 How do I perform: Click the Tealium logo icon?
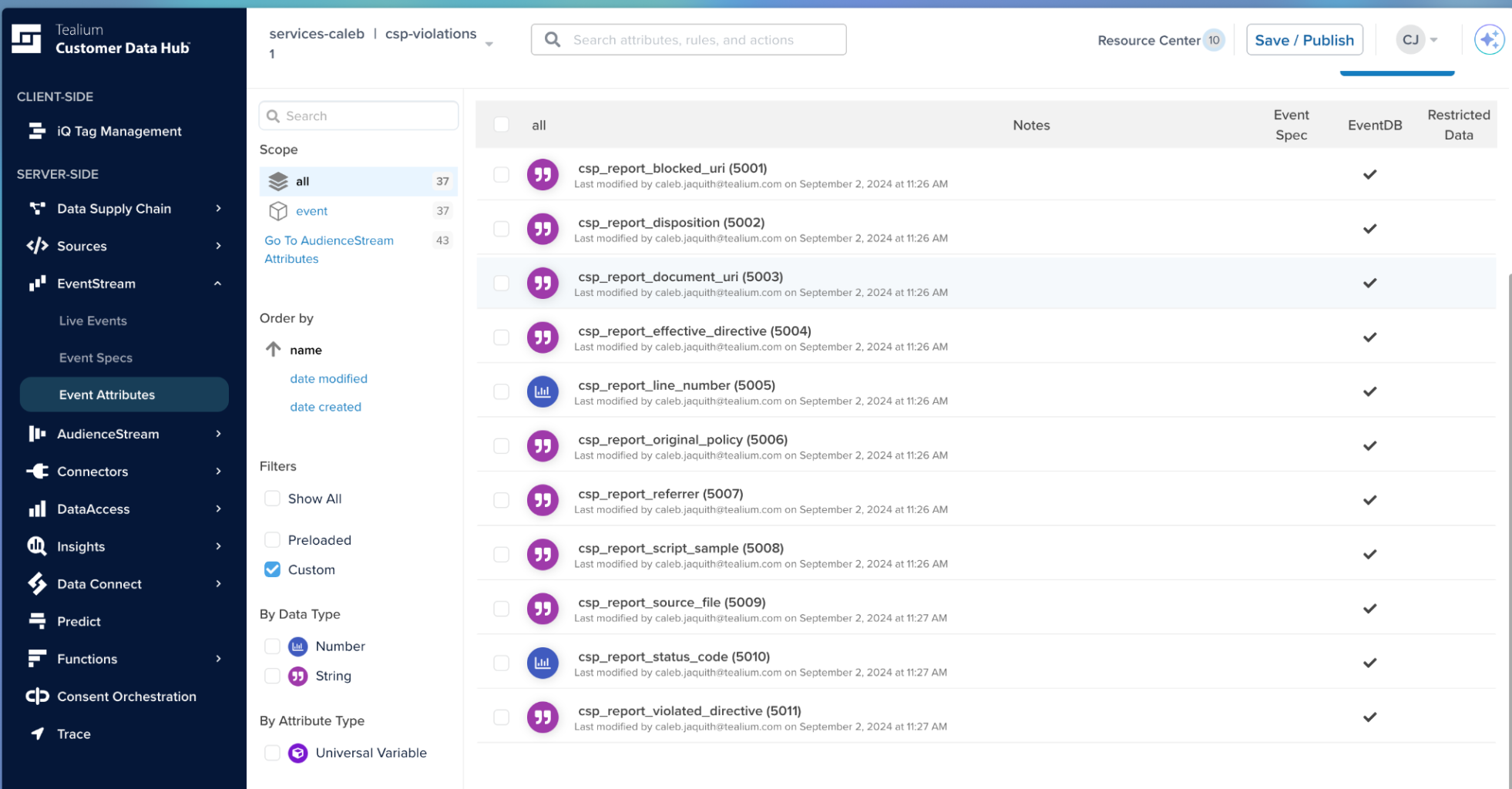click(x=26, y=39)
